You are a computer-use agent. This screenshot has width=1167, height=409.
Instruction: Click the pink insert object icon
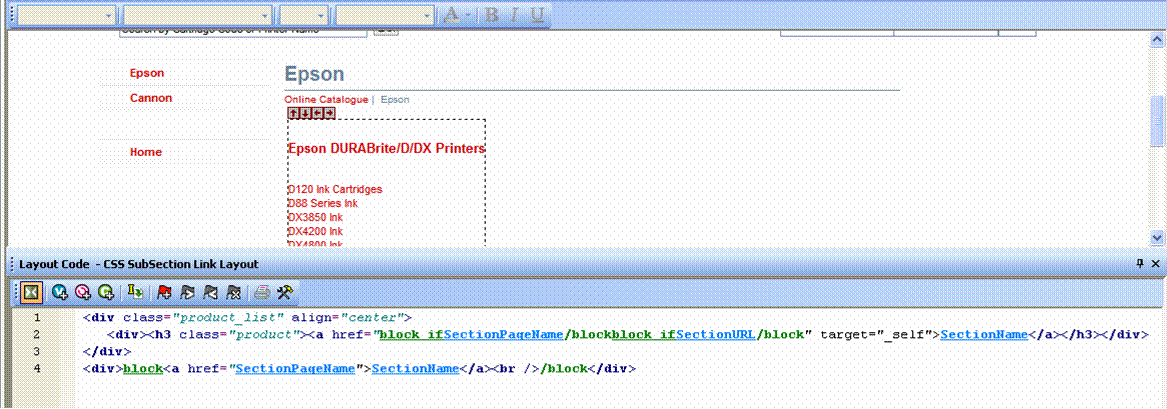pyautogui.click(x=82, y=292)
